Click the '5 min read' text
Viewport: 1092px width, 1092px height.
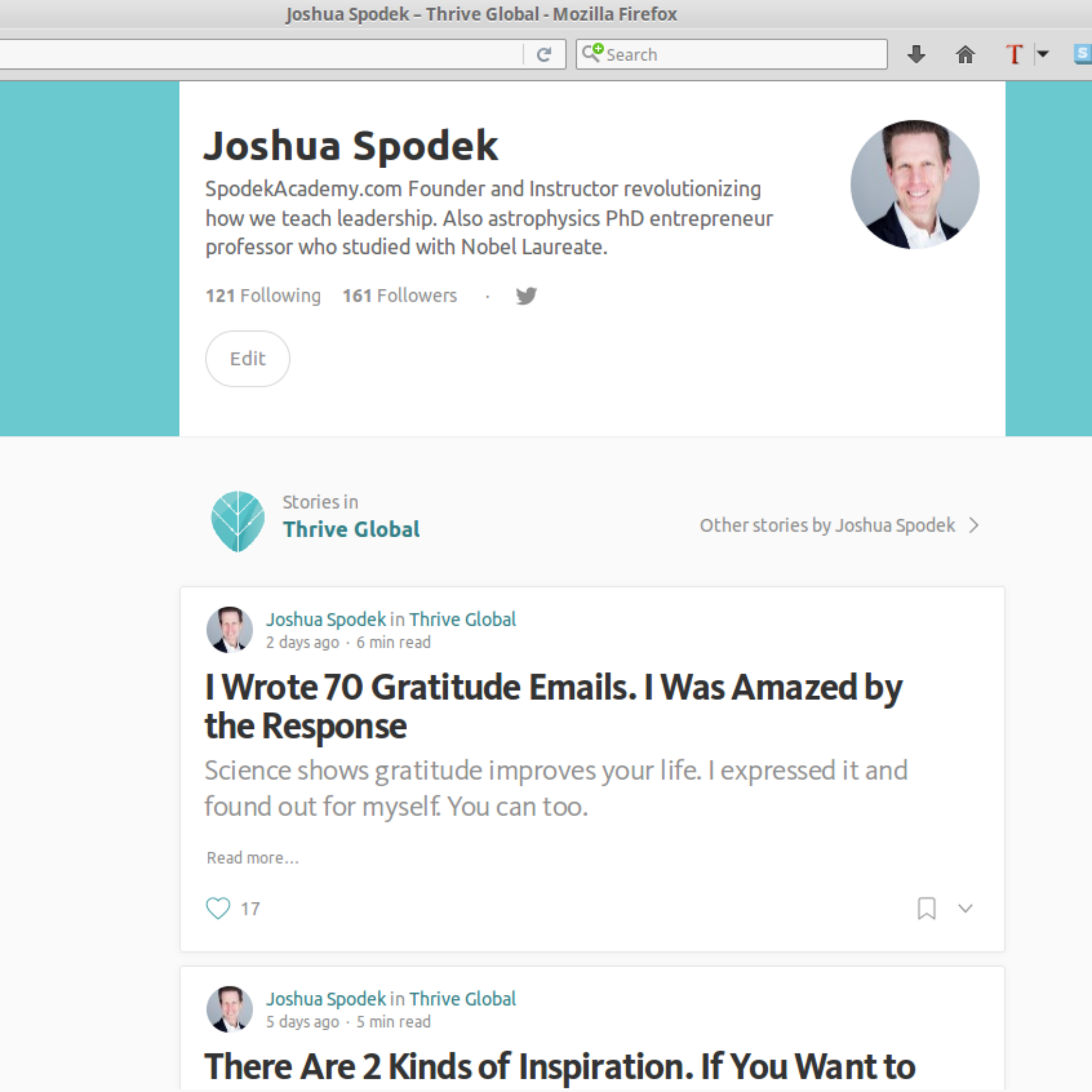(393, 1023)
